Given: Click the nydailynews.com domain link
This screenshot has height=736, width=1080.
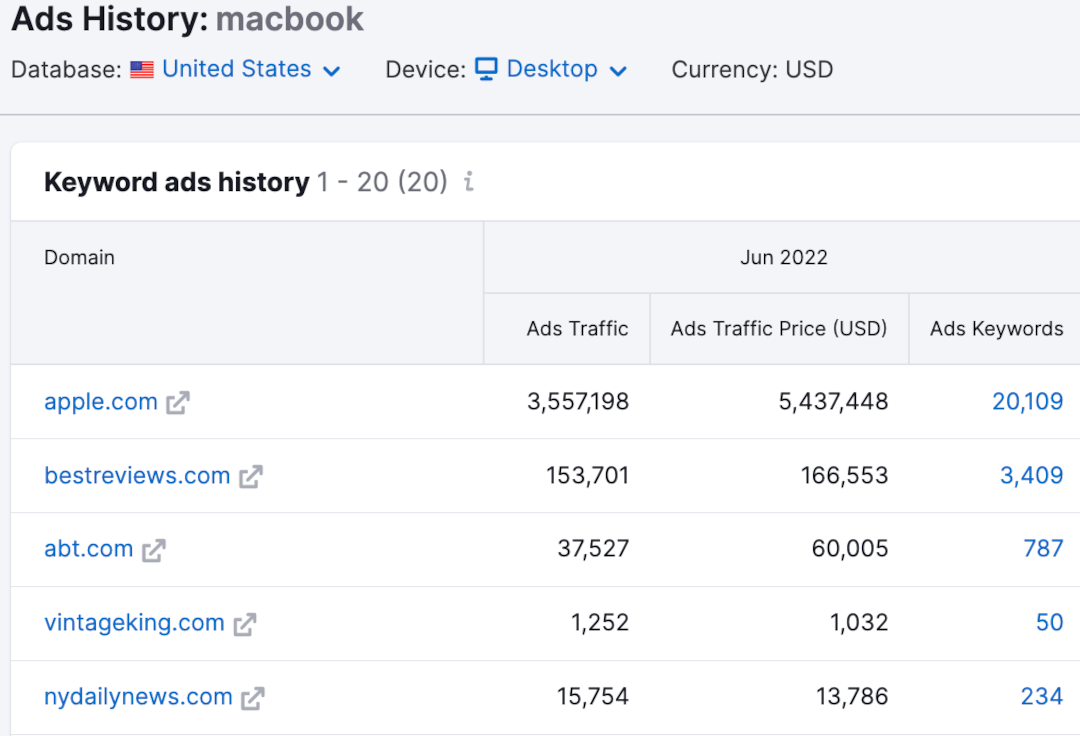Looking at the screenshot, I should (x=137, y=697).
